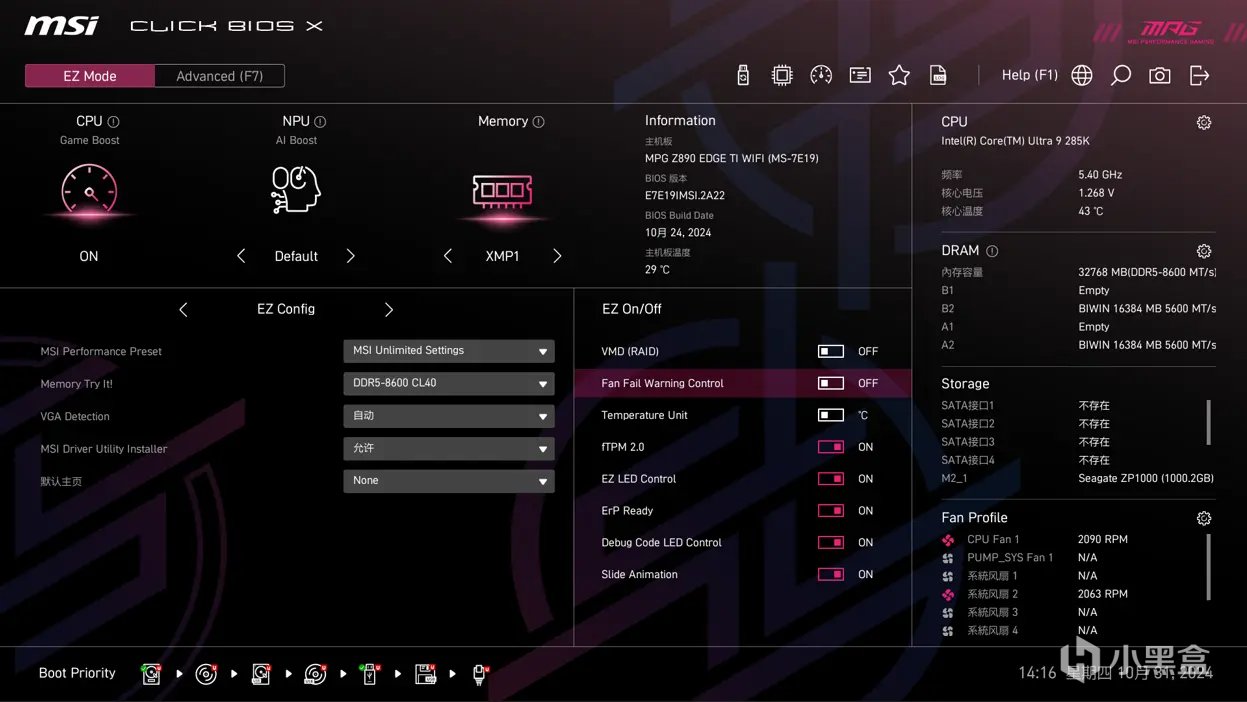Go to next EZ Config page arrow
This screenshot has width=1247, height=702.
click(389, 310)
